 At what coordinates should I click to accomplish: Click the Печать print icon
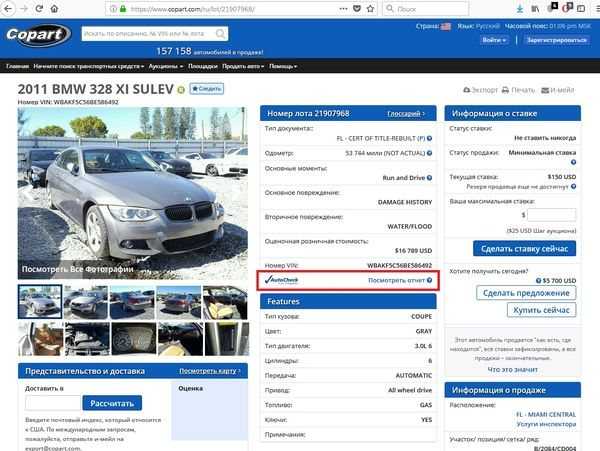click(x=505, y=90)
